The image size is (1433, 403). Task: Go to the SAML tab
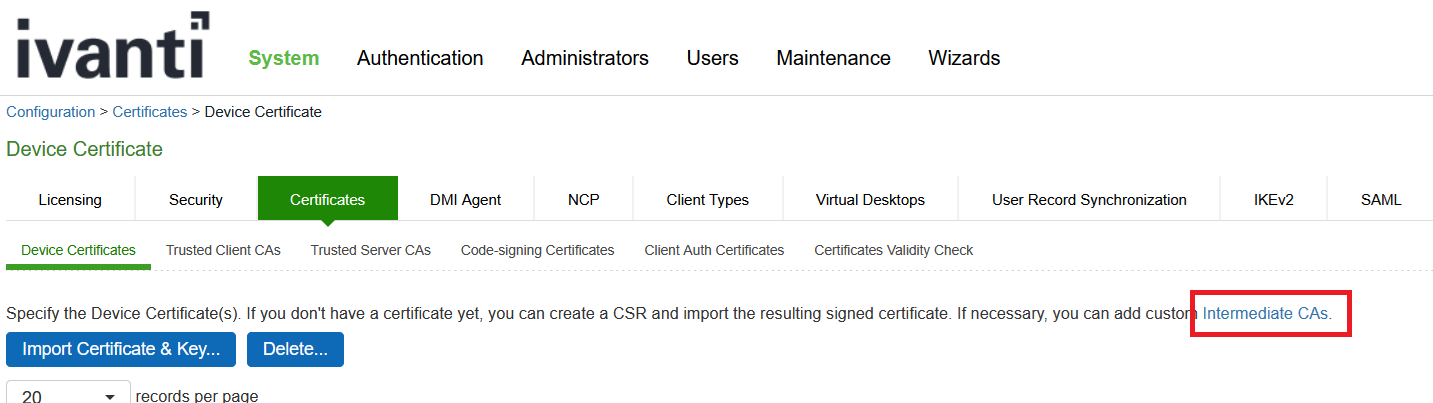pyautogui.click(x=1381, y=199)
